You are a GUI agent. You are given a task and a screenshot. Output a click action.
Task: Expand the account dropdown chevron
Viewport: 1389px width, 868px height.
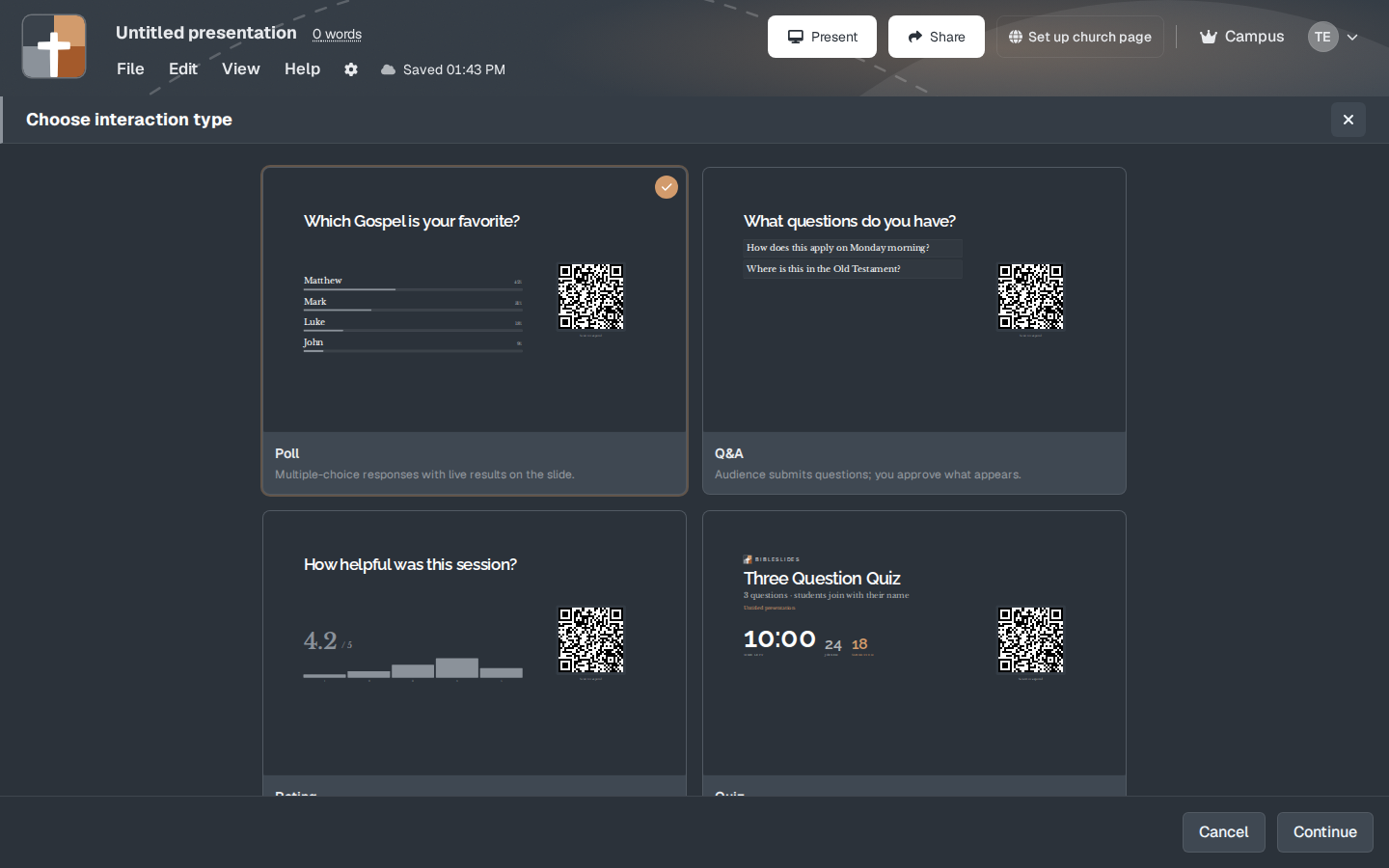tap(1352, 38)
